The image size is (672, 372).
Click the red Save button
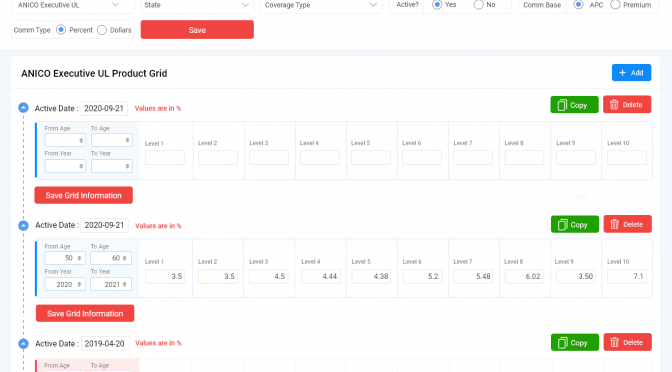[x=197, y=30]
